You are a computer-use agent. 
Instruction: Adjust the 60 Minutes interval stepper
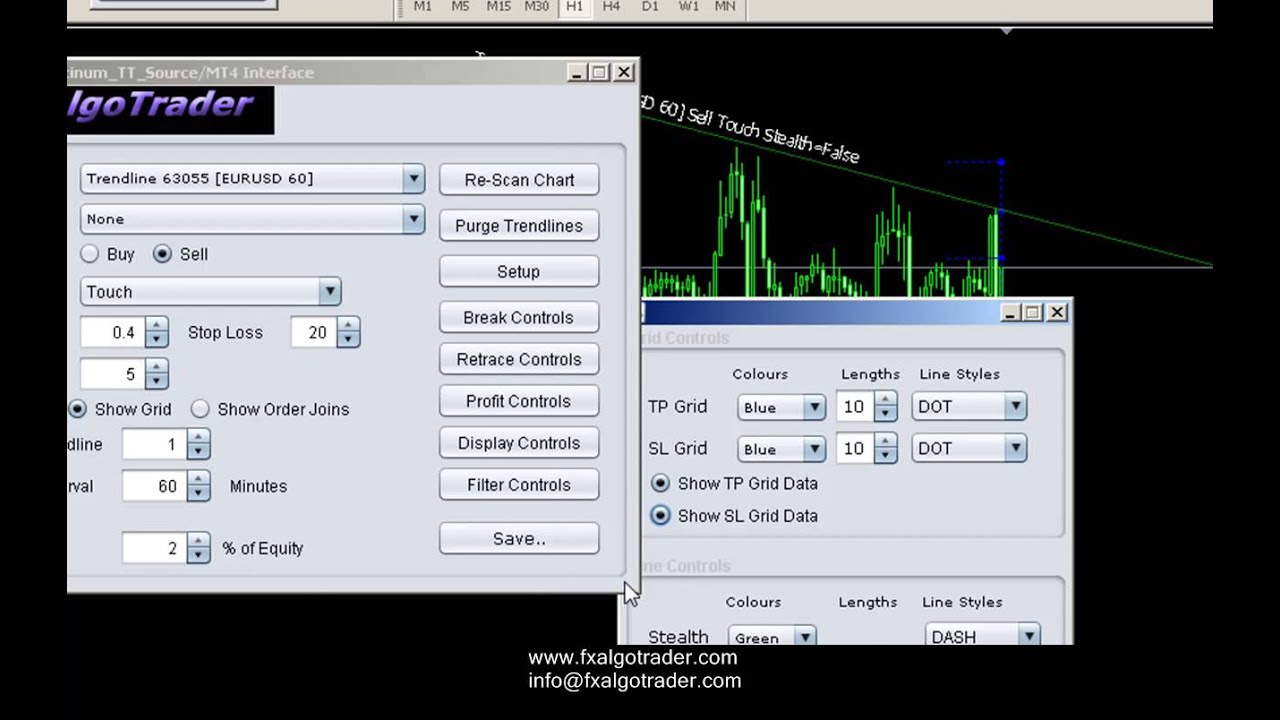199,487
